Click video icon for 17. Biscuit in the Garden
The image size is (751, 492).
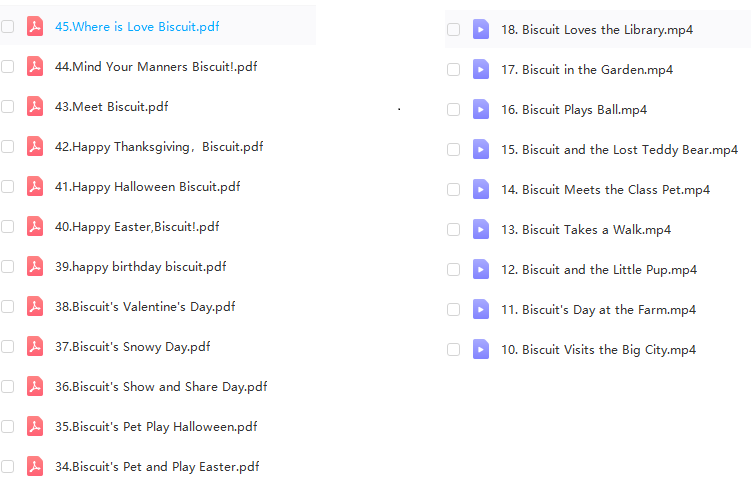pos(481,69)
